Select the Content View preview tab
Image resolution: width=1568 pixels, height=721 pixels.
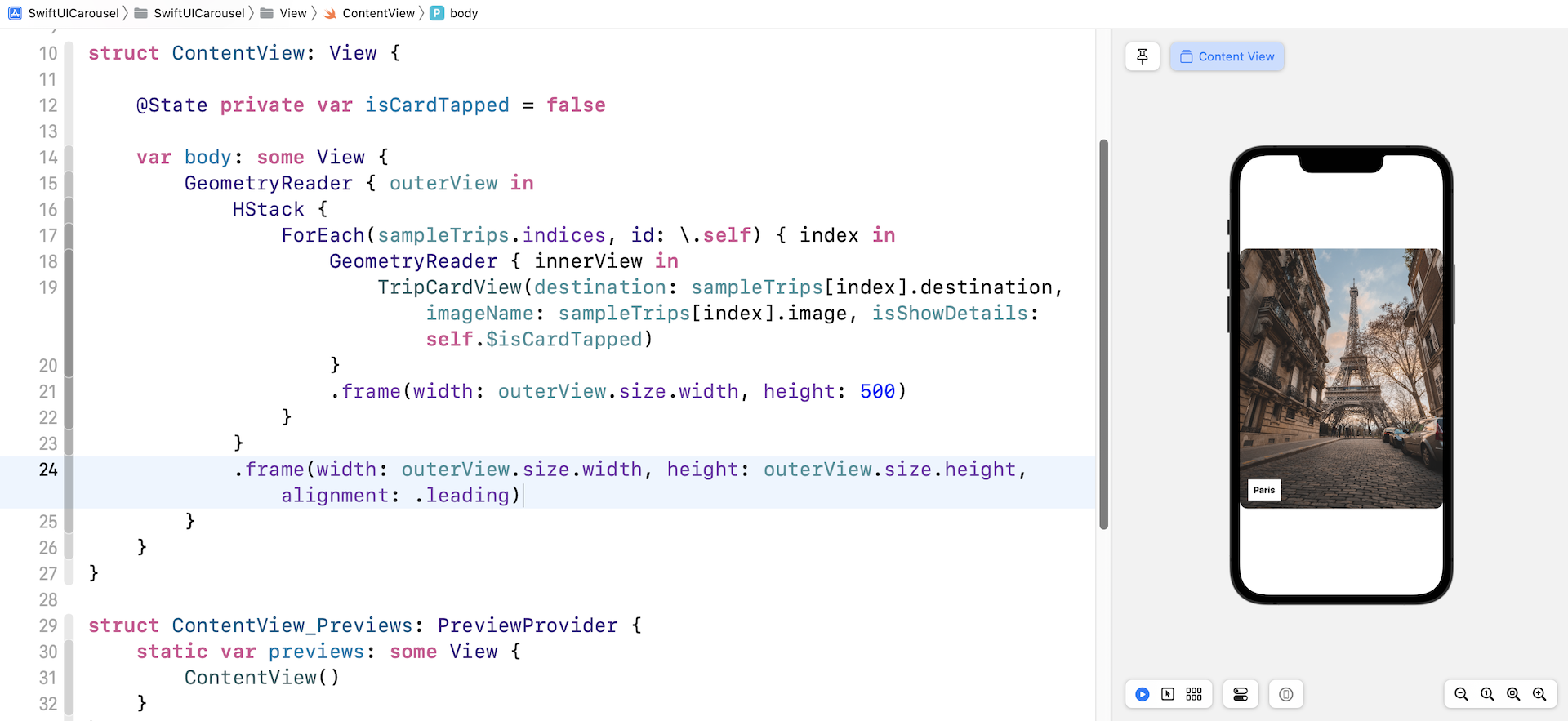(x=1227, y=56)
